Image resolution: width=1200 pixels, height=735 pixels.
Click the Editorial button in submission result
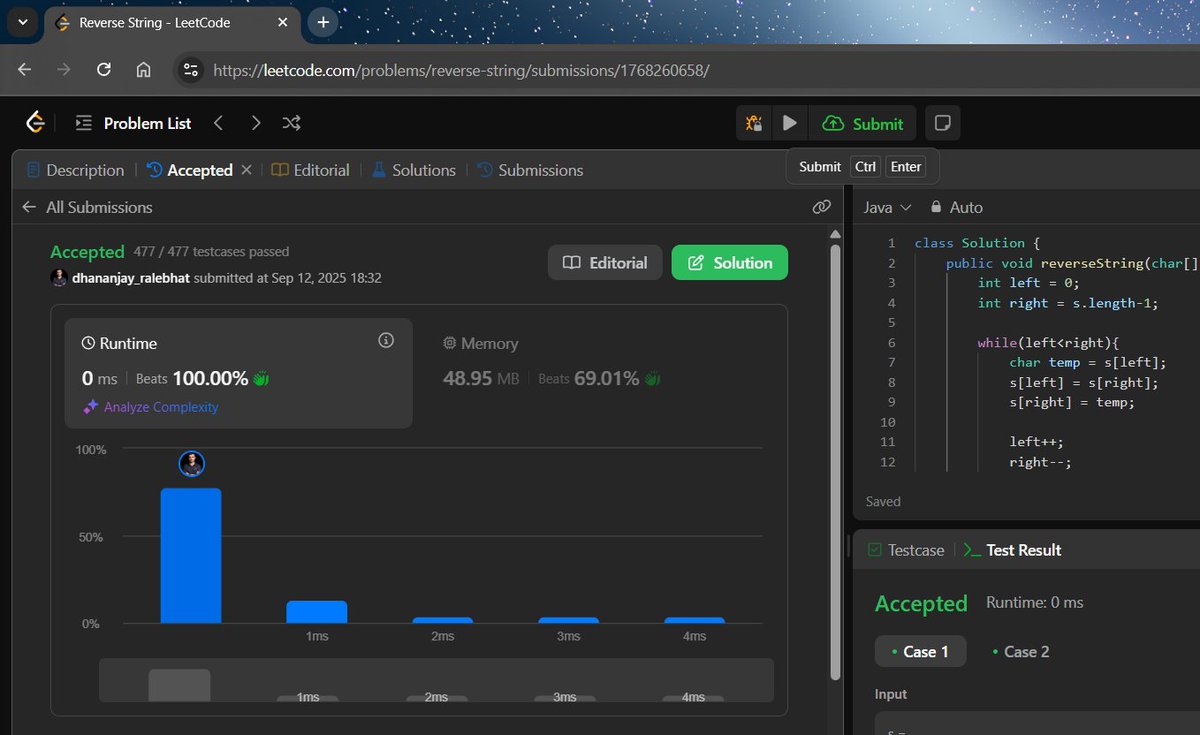coord(605,263)
